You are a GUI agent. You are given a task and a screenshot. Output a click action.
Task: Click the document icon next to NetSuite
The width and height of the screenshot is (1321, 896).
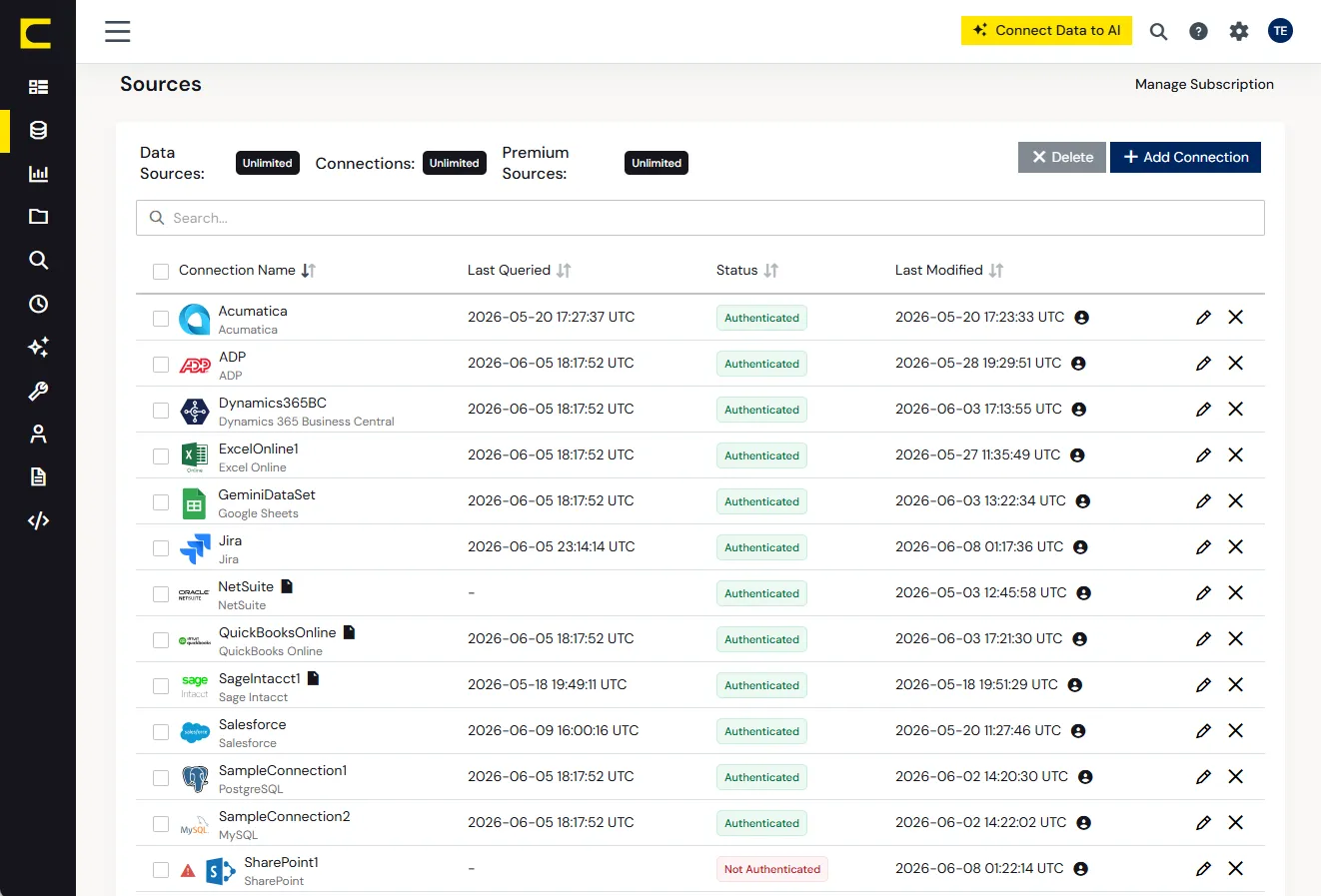287,586
